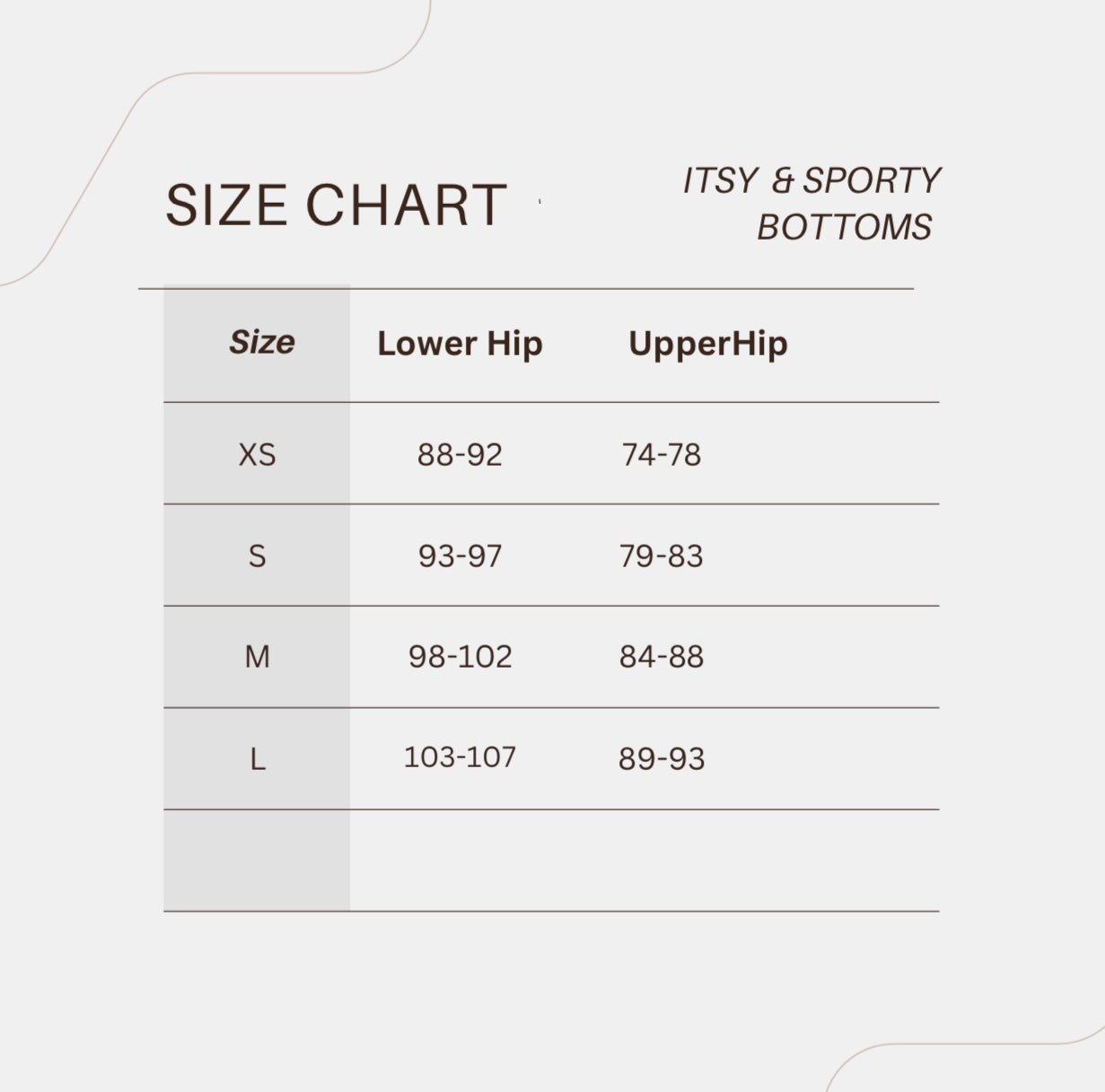Select the Lower Hip column header
The image size is (1105, 1092).
pyautogui.click(x=460, y=344)
